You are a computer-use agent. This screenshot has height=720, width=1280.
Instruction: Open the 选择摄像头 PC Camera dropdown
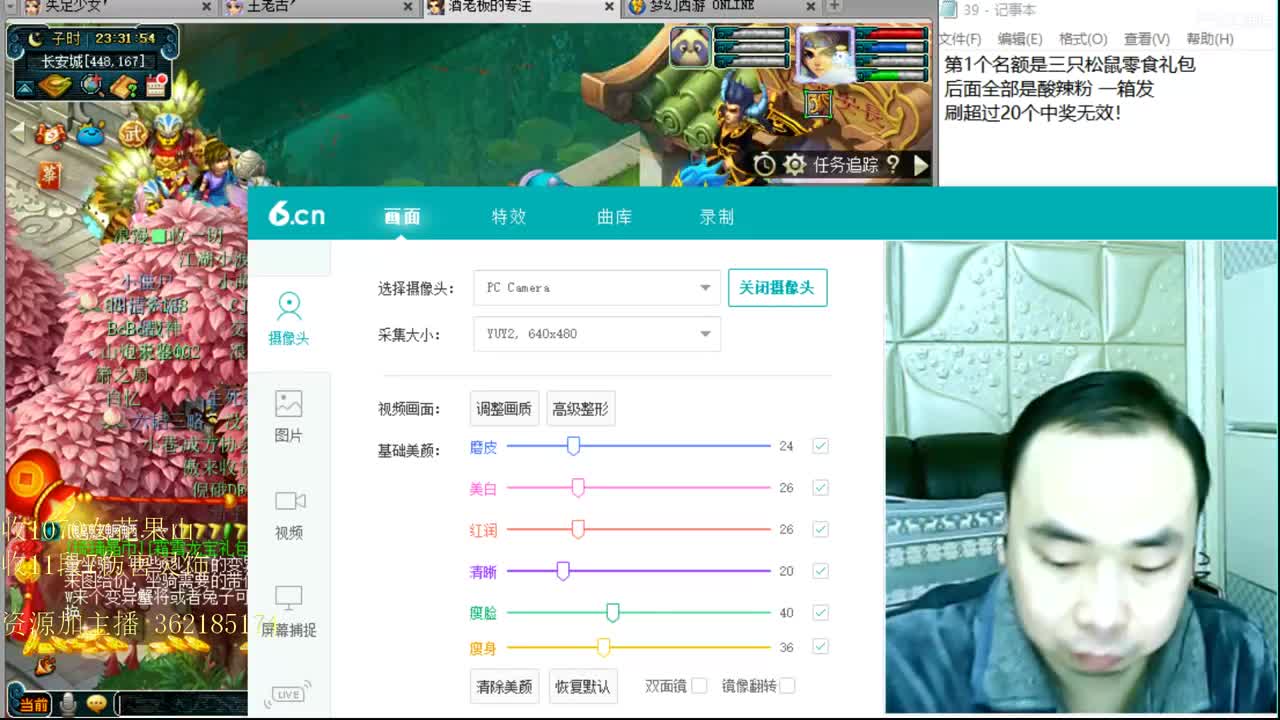point(597,288)
